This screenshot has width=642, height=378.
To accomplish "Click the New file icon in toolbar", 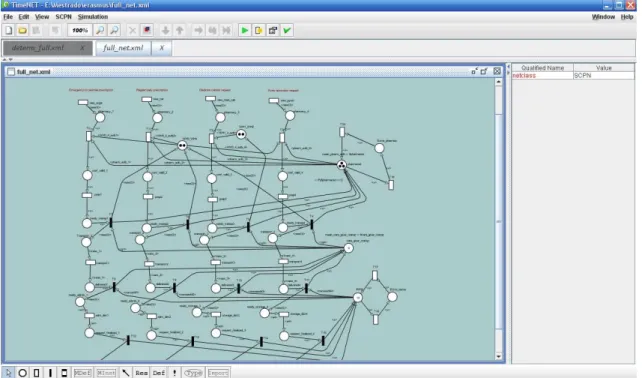I will (9, 30).
